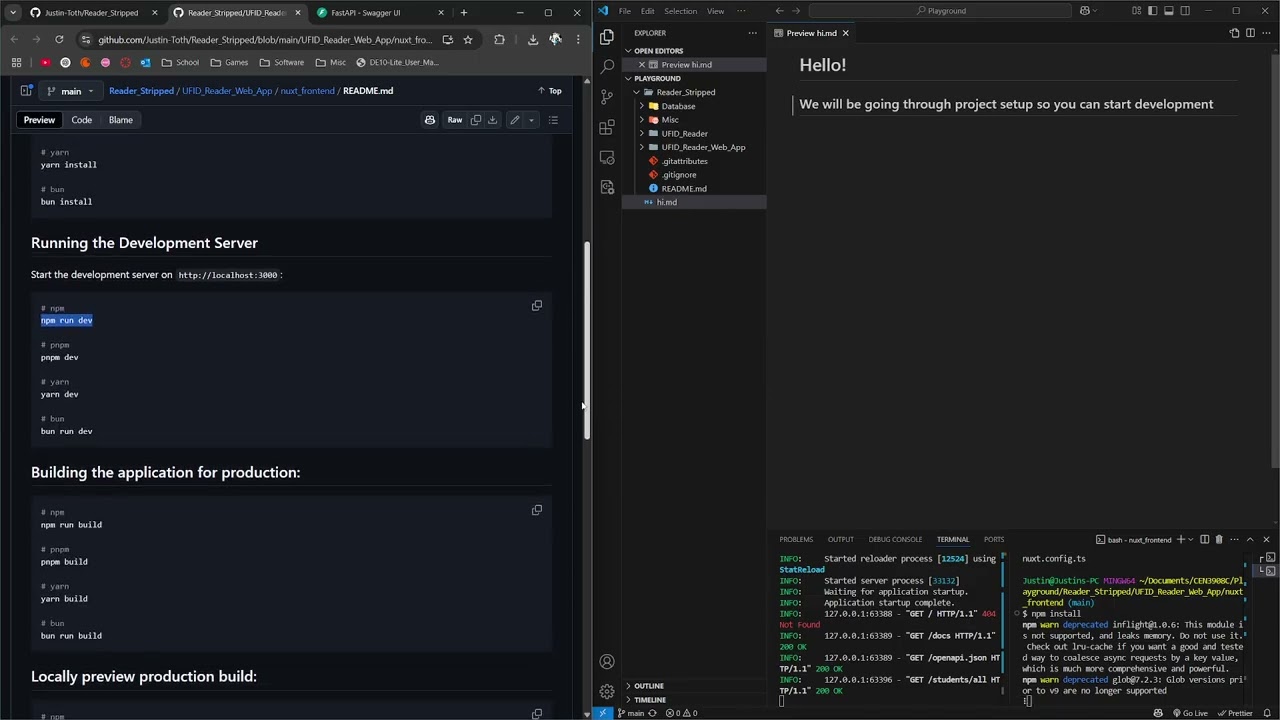Split the Preview hi.md editor to the right

[x=1250, y=33]
